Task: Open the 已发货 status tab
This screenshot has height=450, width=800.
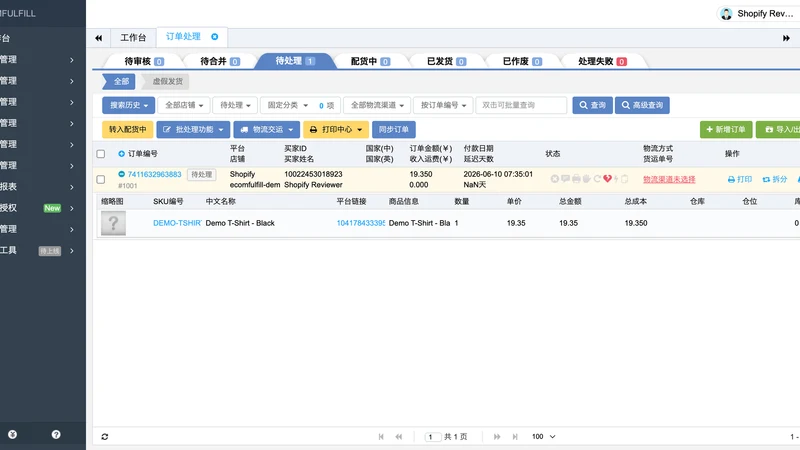Action: coord(446,61)
